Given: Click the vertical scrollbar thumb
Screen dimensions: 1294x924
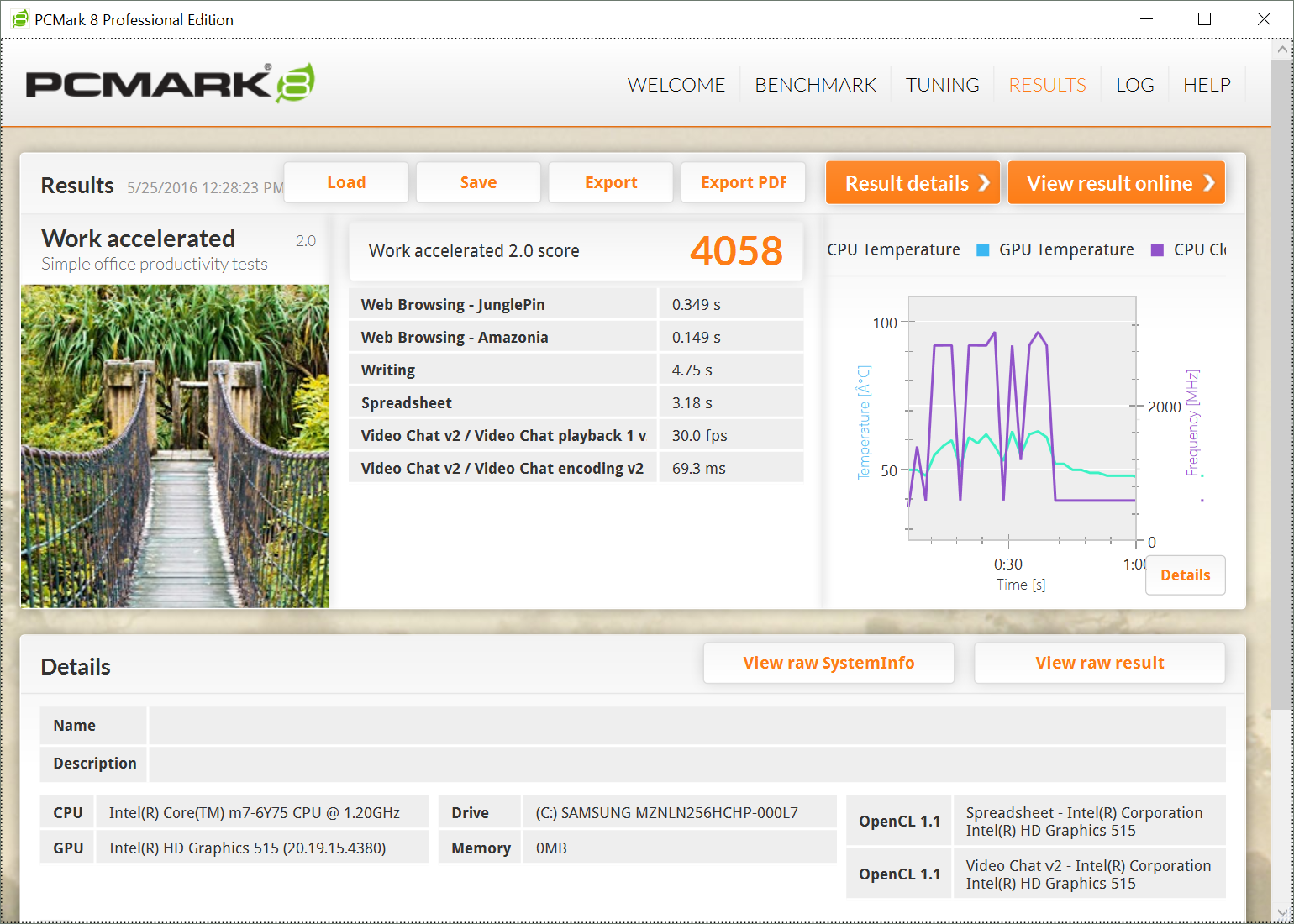Looking at the screenshot, I should coord(1282,385).
